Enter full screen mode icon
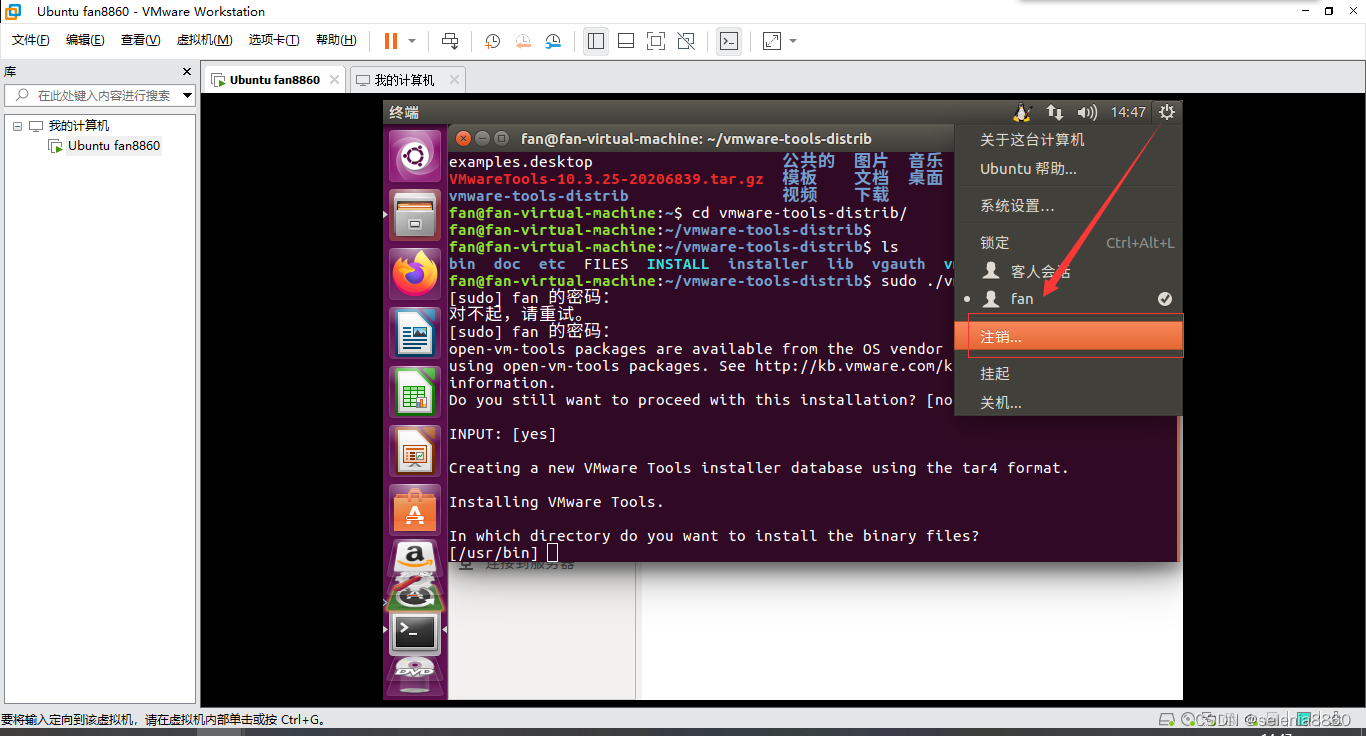1366x736 pixels. click(656, 41)
